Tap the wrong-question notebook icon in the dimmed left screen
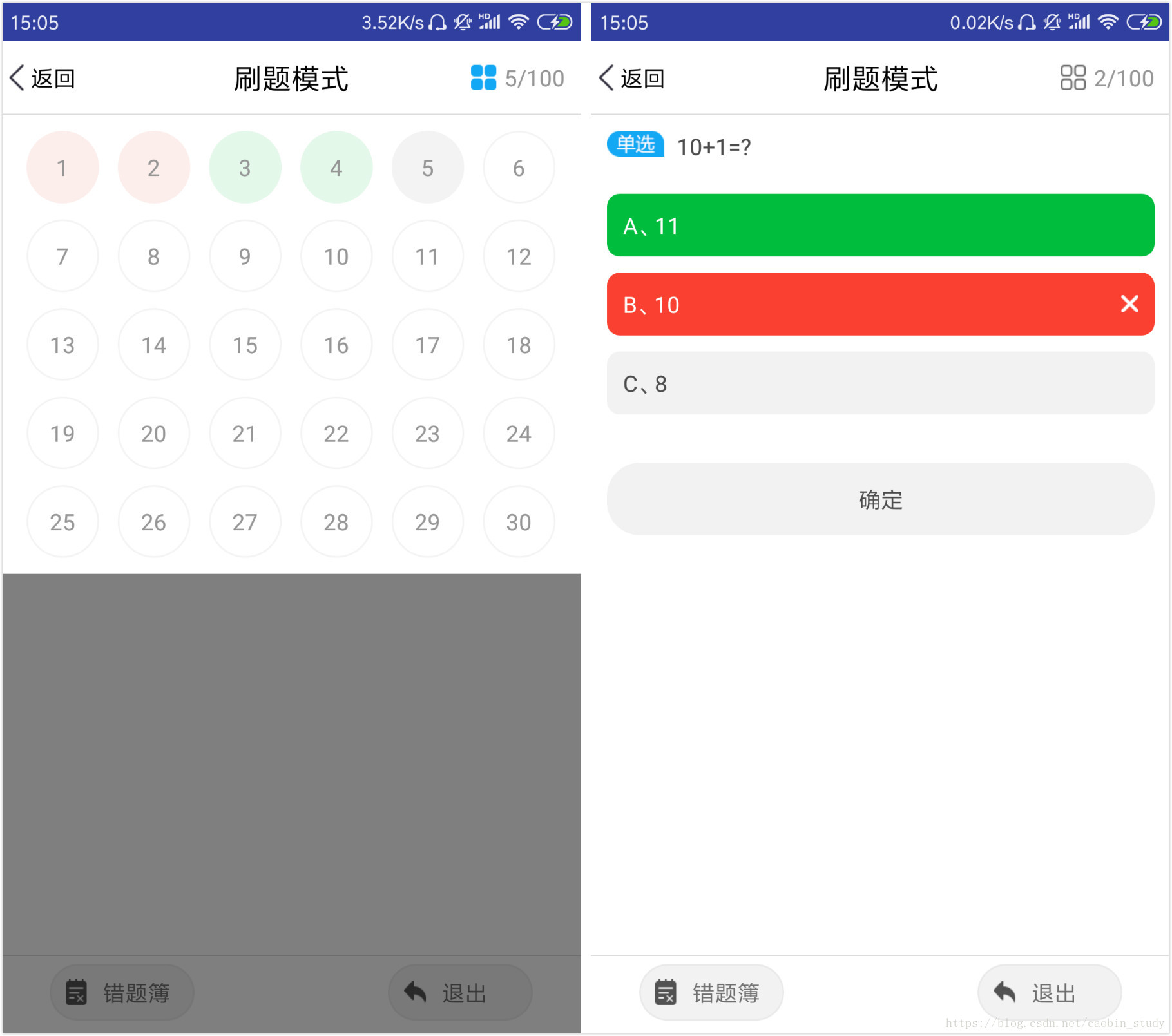Image resolution: width=1172 pixels, height=1036 pixels. 76,992
